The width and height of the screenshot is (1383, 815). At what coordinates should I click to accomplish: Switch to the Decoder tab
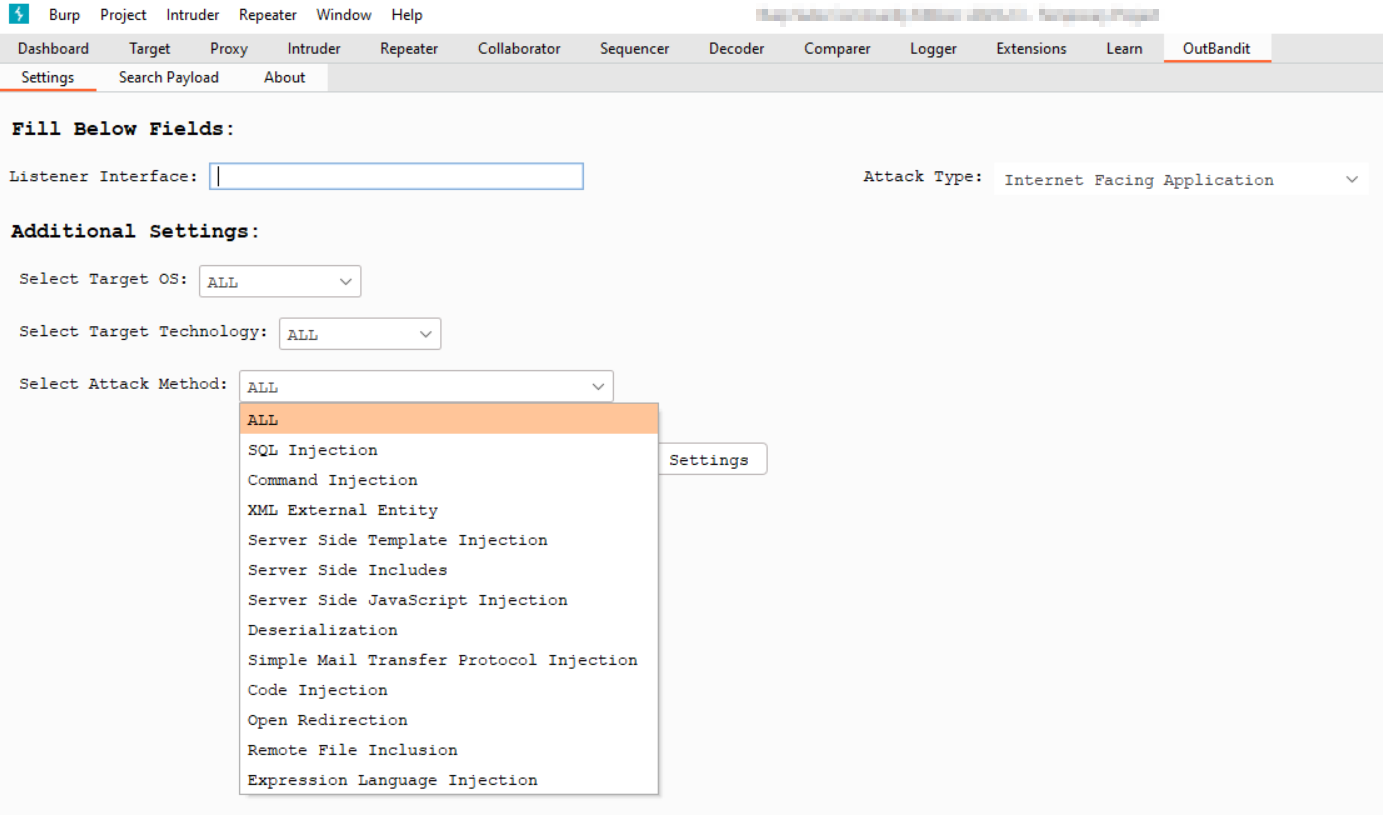click(737, 48)
